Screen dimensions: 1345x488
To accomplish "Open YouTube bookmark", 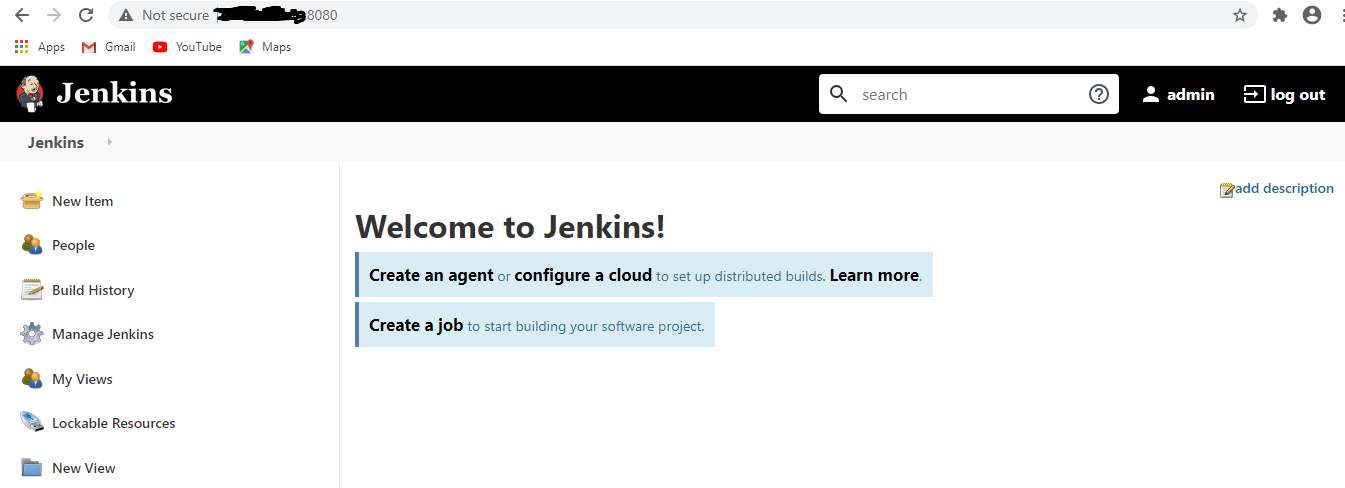I will (x=187, y=47).
